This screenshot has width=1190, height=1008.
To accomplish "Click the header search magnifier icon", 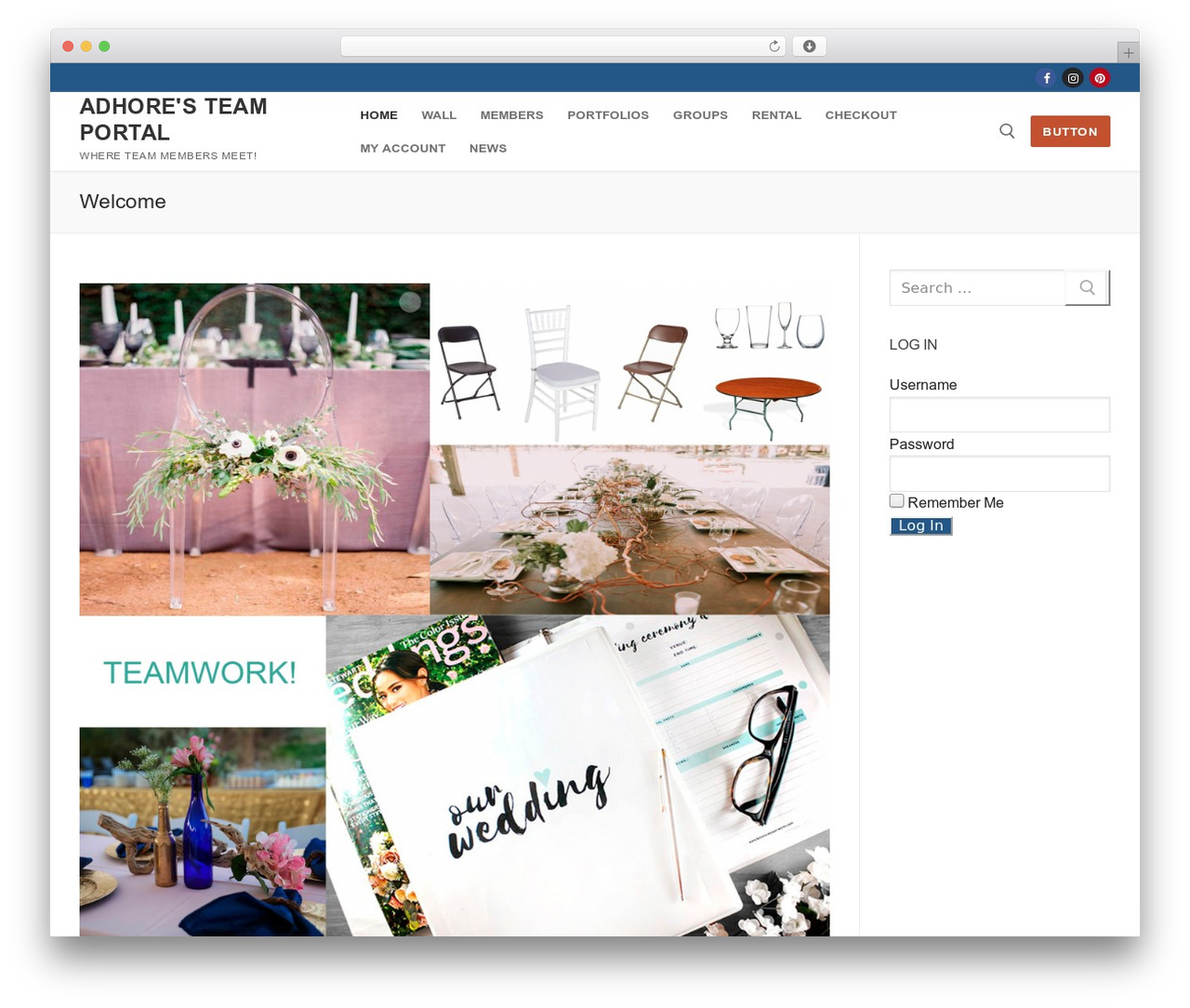I will (x=1007, y=131).
